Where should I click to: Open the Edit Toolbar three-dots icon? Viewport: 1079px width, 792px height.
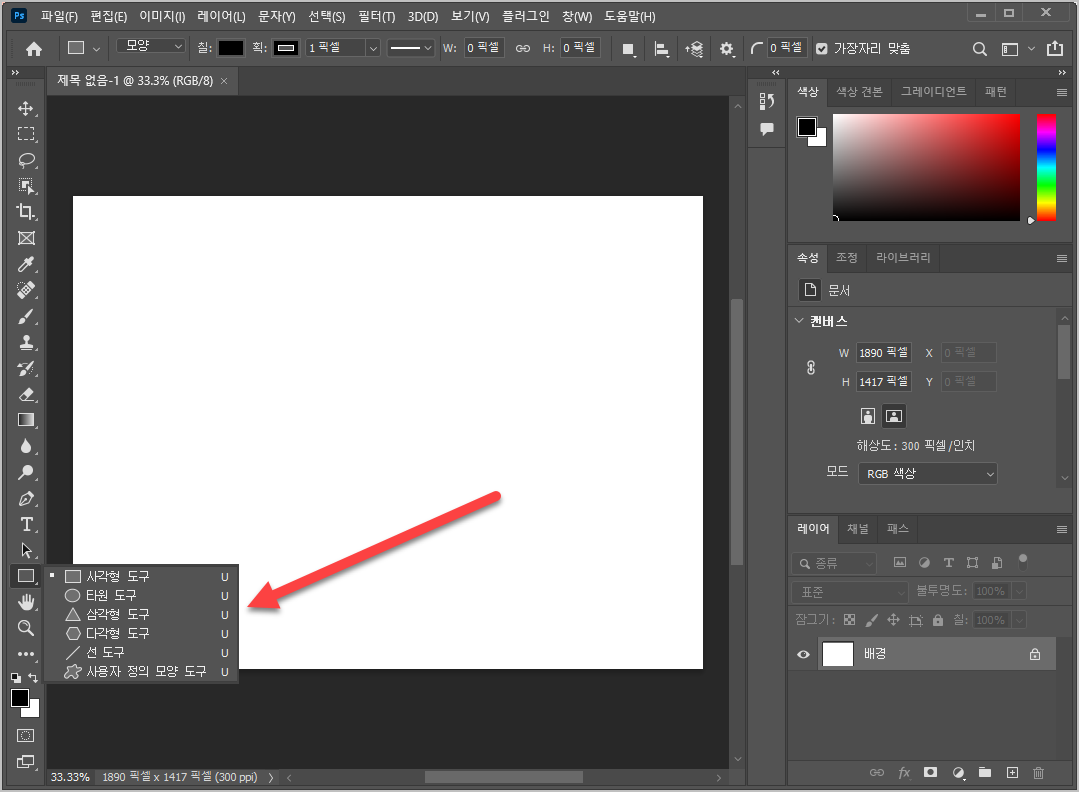26,654
